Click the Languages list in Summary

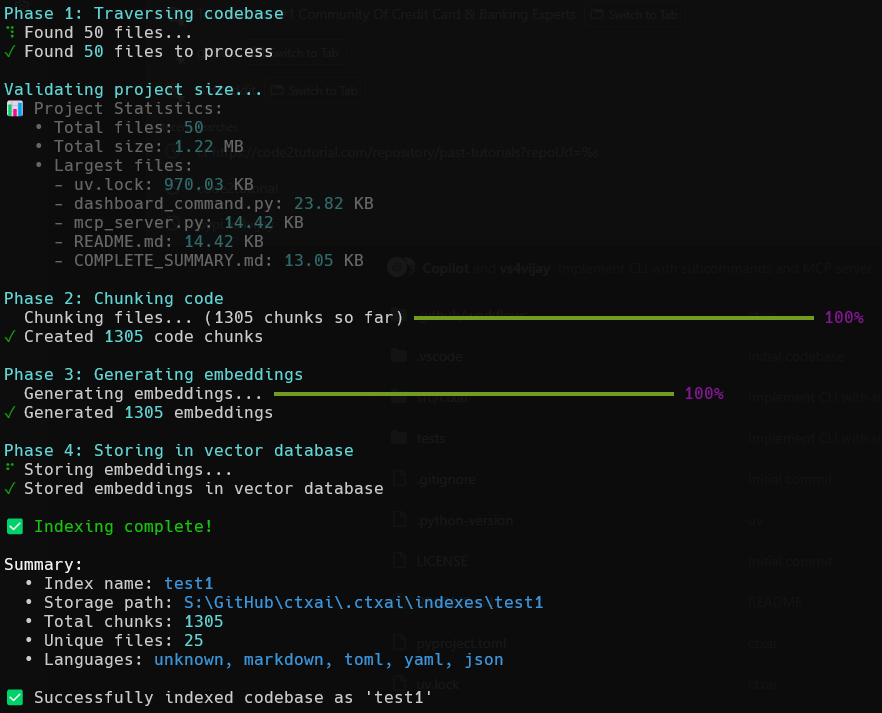tap(328, 660)
